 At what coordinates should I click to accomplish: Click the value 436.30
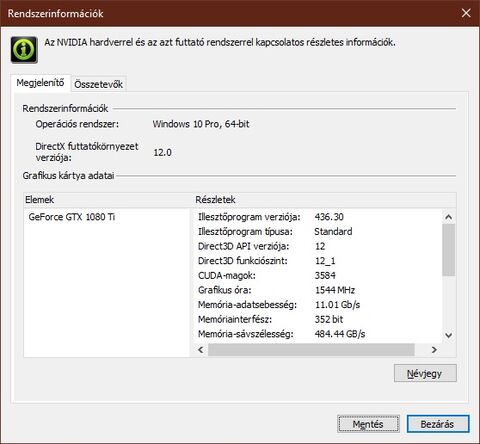point(329,217)
